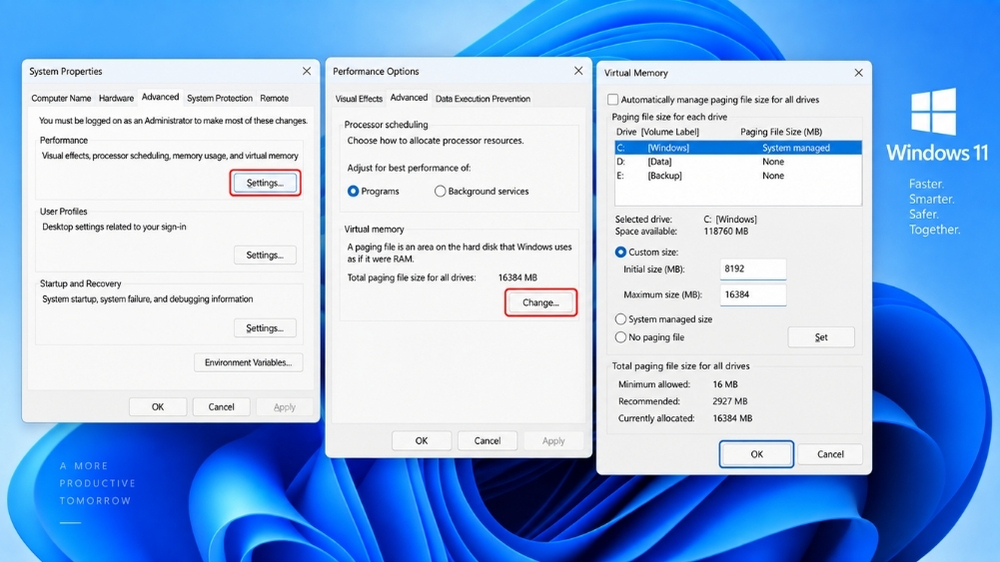The image size is (1000, 562).
Task: Open Data Execution Prevention tab
Action: pyautogui.click(x=483, y=99)
